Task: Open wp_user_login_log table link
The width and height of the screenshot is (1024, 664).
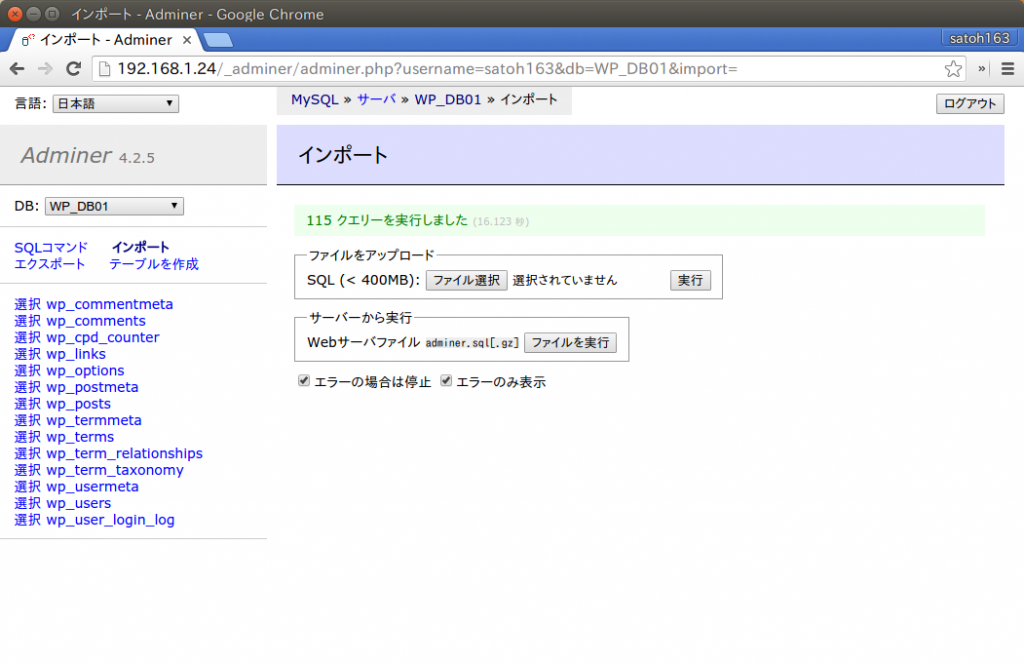Action: tap(110, 520)
